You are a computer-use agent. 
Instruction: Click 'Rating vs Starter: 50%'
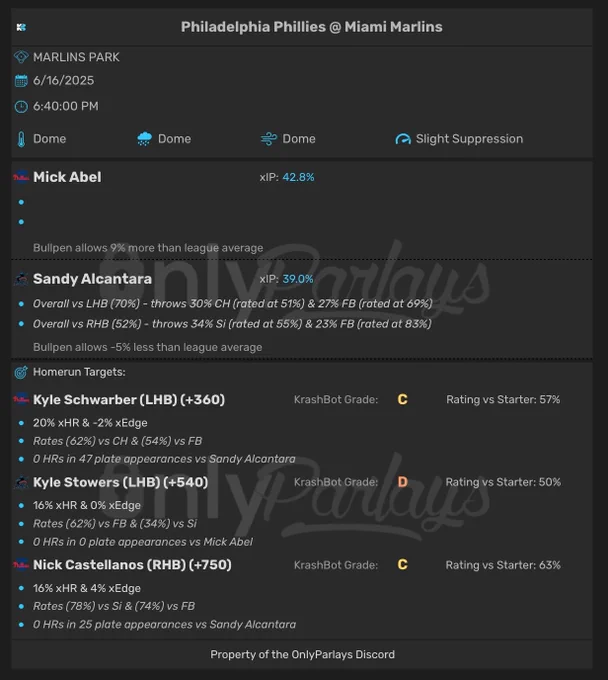pos(503,482)
